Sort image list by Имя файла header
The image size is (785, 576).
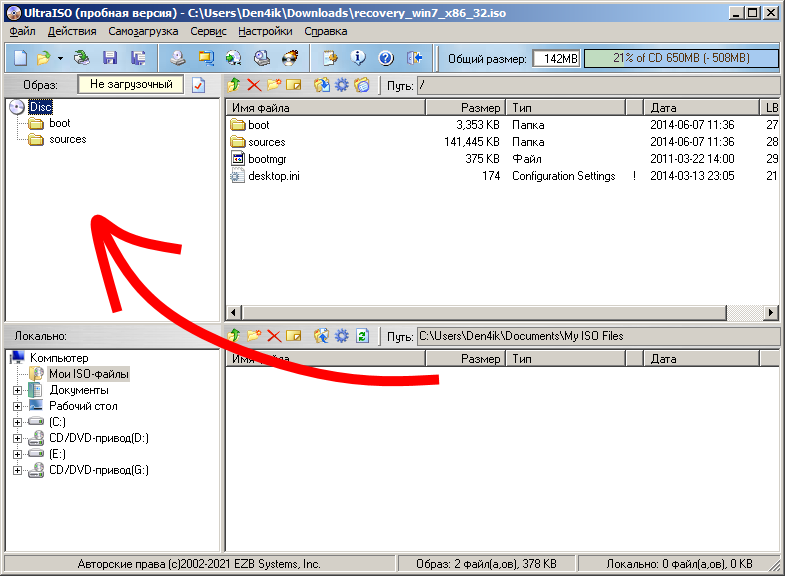(325, 108)
